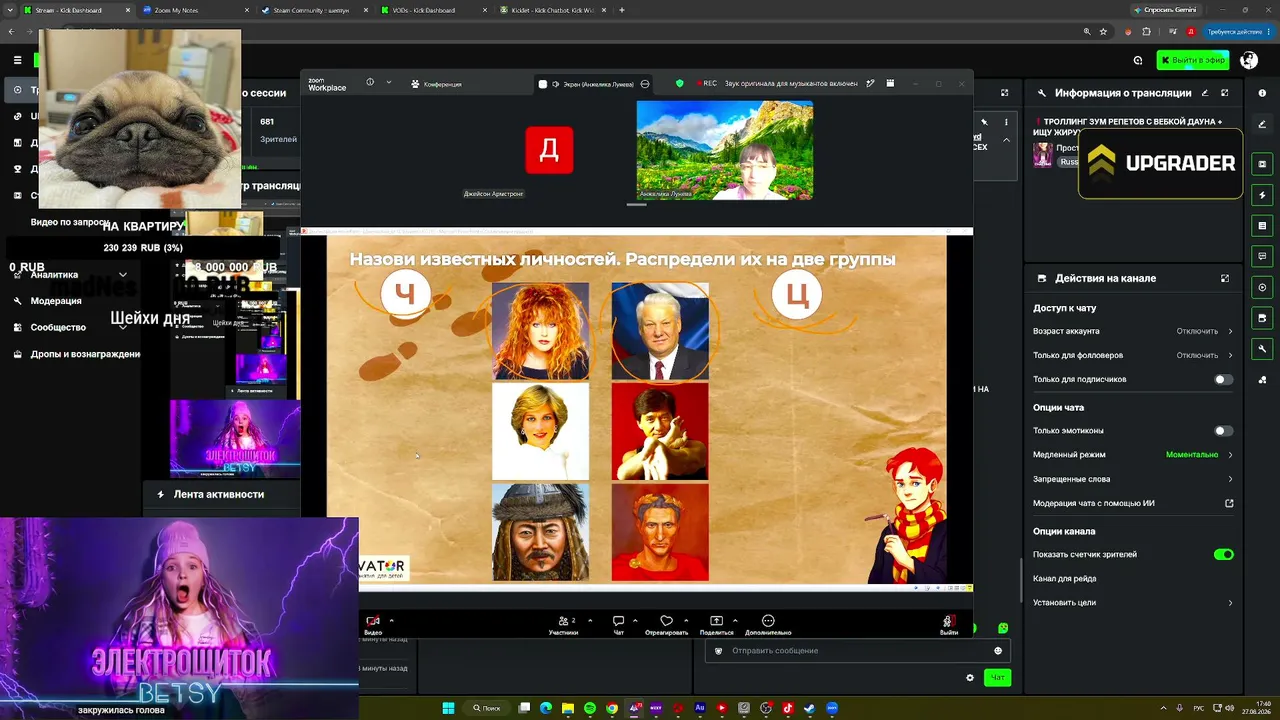
Task: Open Spotify from the taskbar
Action: click(590, 708)
